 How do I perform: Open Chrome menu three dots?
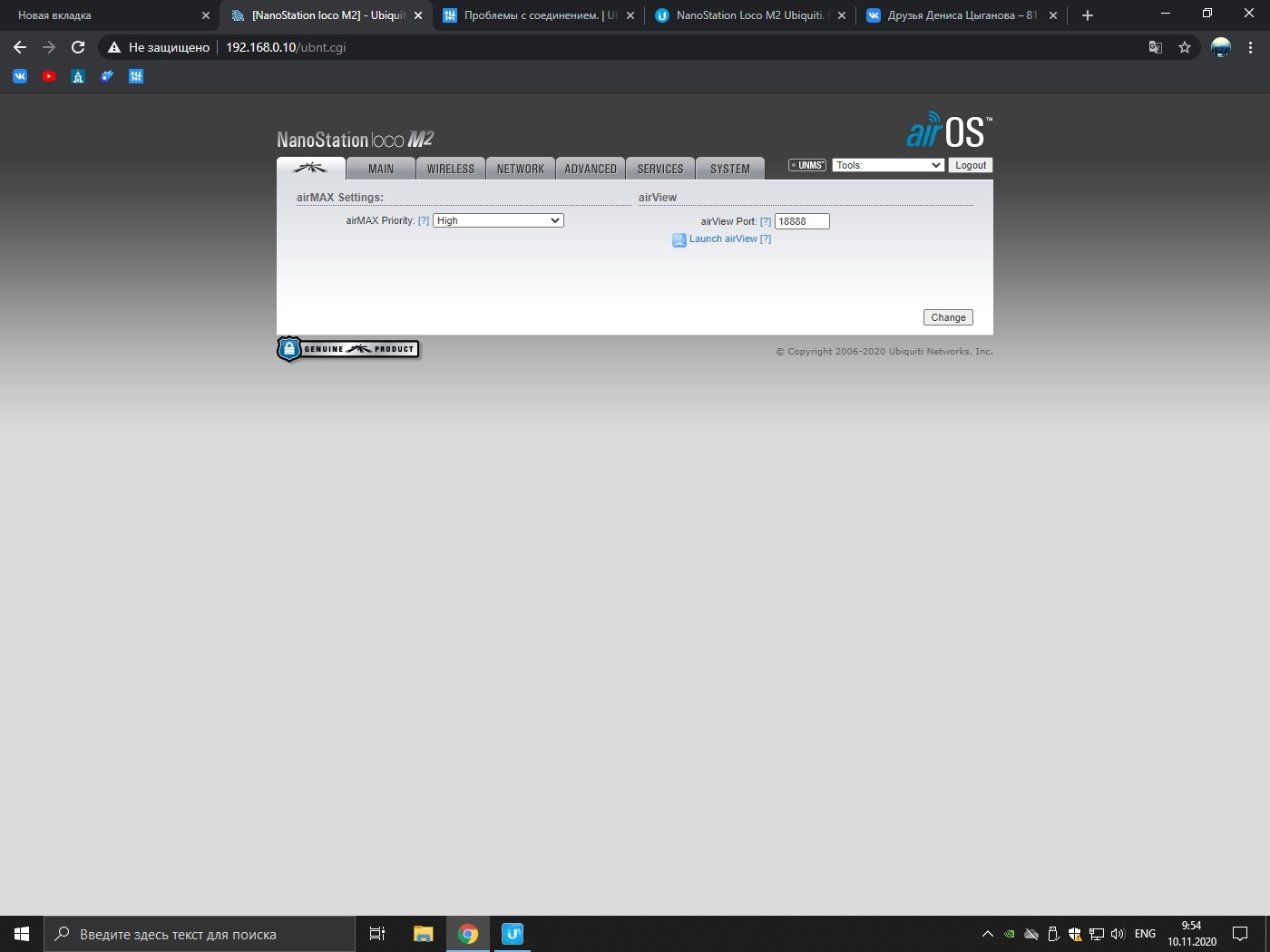(x=1250, y=47)
